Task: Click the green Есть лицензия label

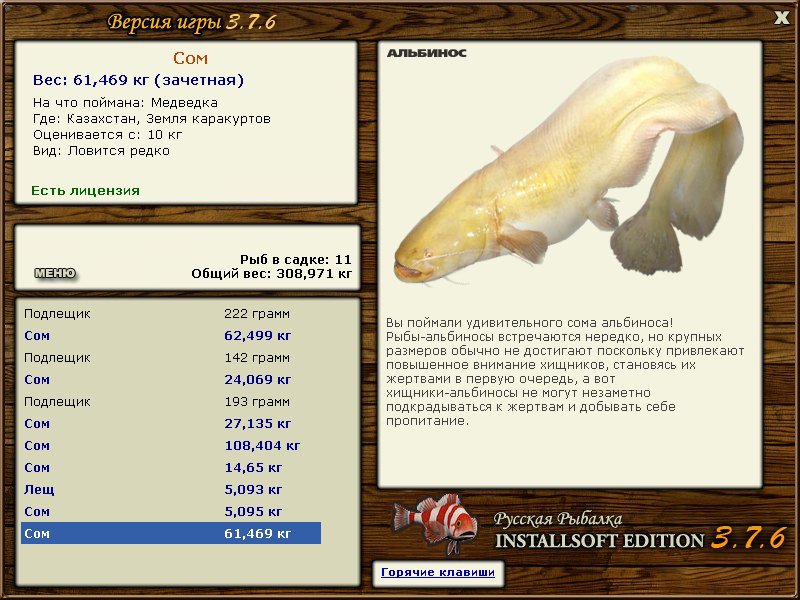Action: tap(85, 190)
